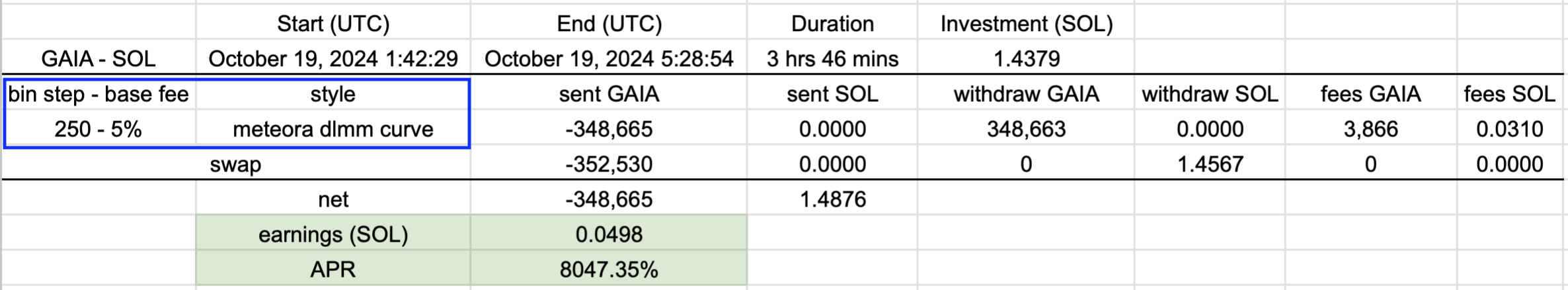Select the 348,663 withdraw GAIA value

click(1026, 129)
